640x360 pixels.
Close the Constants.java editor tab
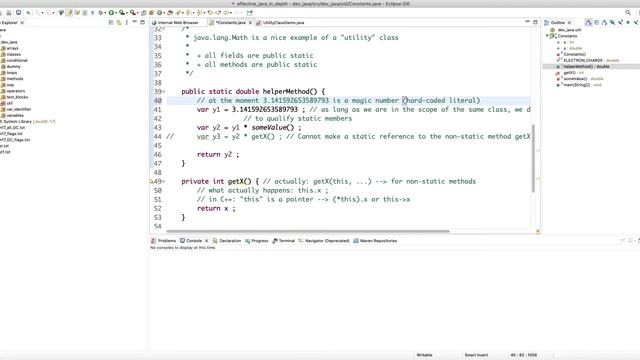[250, 22]
